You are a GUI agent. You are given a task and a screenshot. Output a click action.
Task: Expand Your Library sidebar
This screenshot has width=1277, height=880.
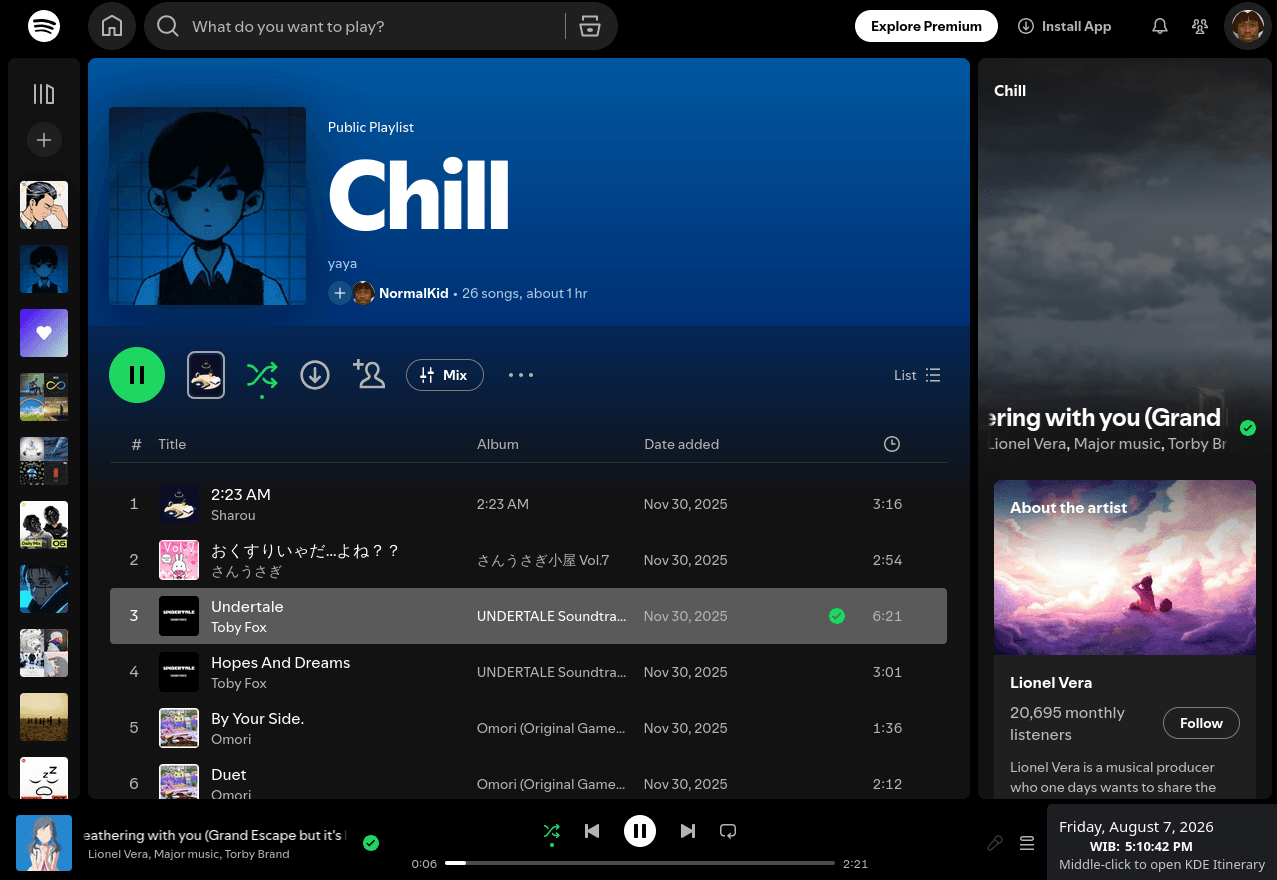[x=44, y=94]
